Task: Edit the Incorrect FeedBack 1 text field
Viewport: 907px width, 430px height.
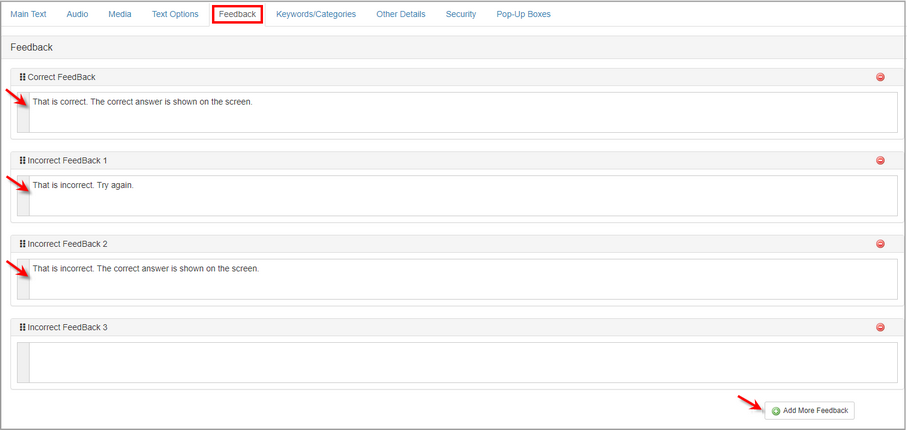Action: coord(460,196)
